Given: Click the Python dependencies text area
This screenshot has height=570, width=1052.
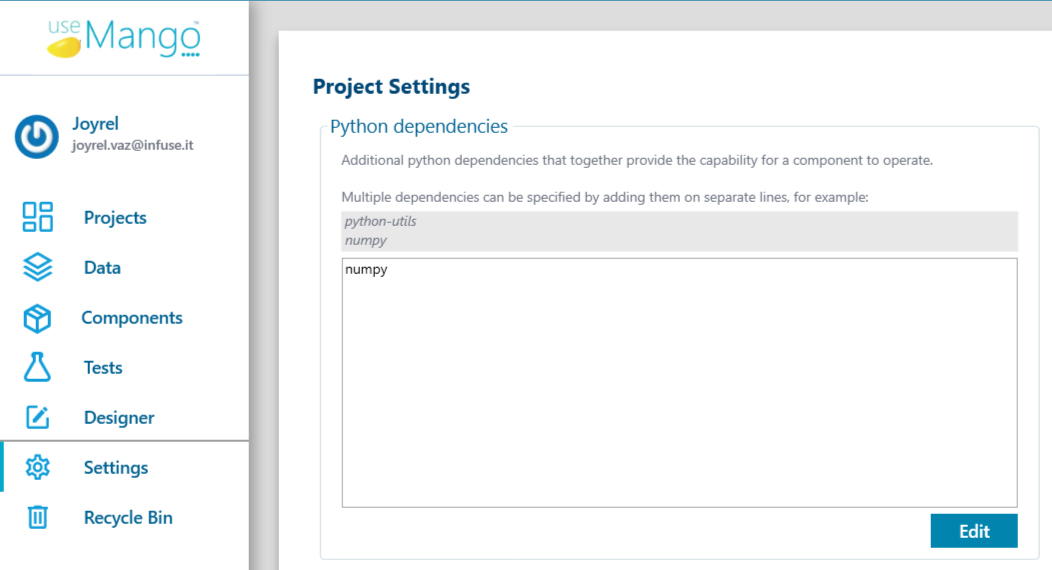Looking at the screenshot, I should click(x=679, y=383).
